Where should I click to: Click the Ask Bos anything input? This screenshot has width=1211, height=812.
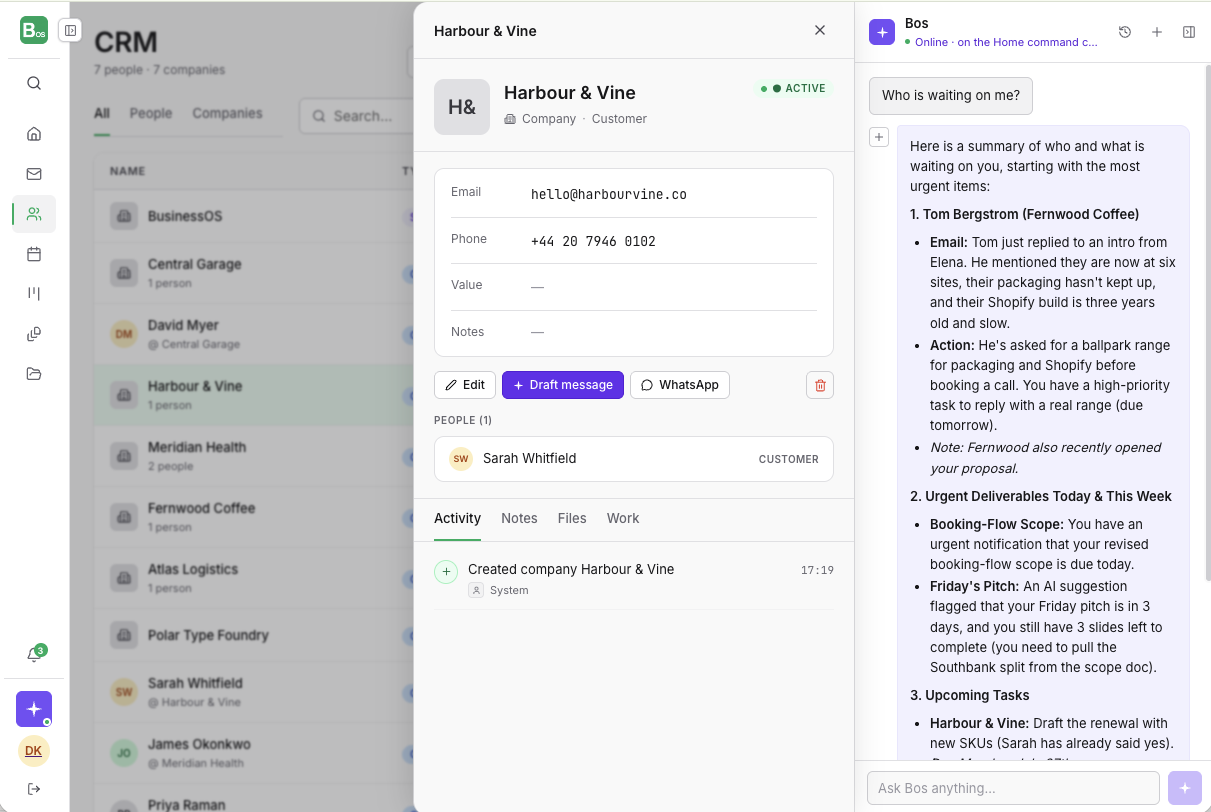click(1013, 788)
